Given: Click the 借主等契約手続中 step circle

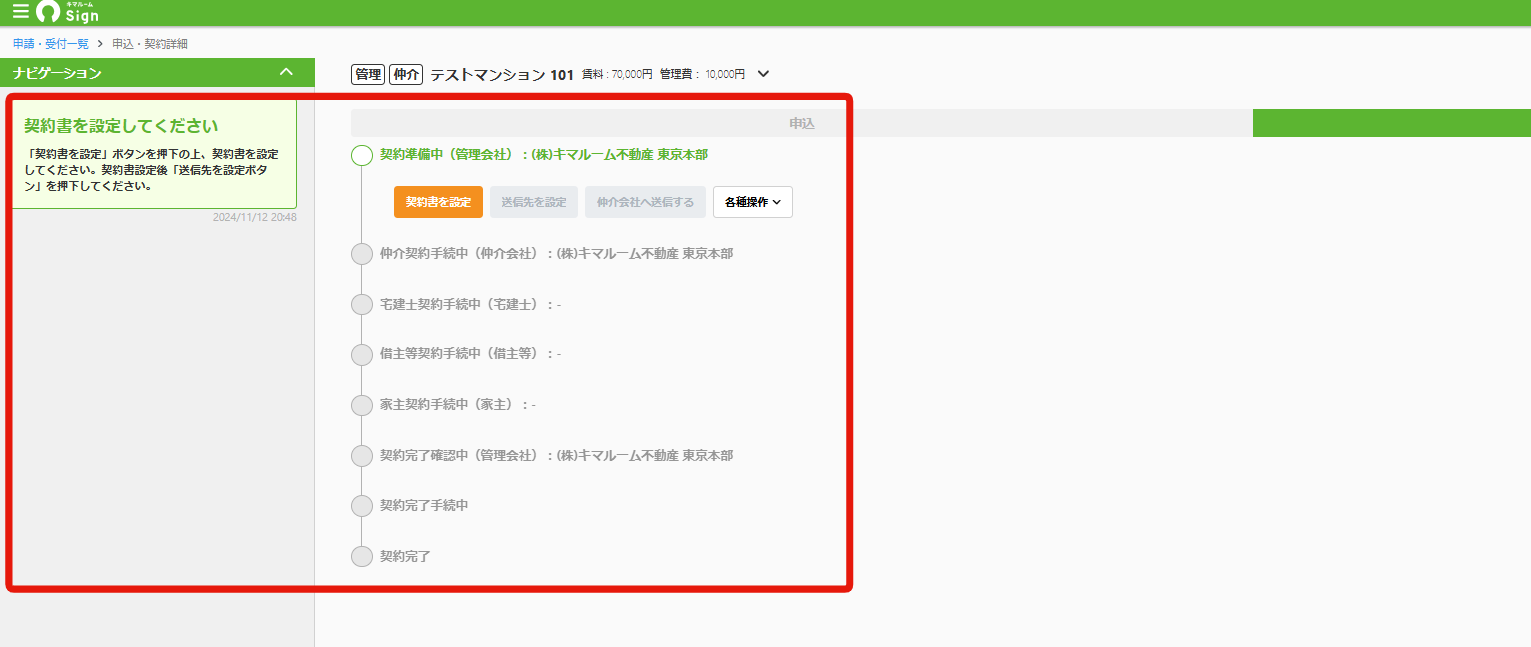Looking at the screenshot, I should (362, 354).
